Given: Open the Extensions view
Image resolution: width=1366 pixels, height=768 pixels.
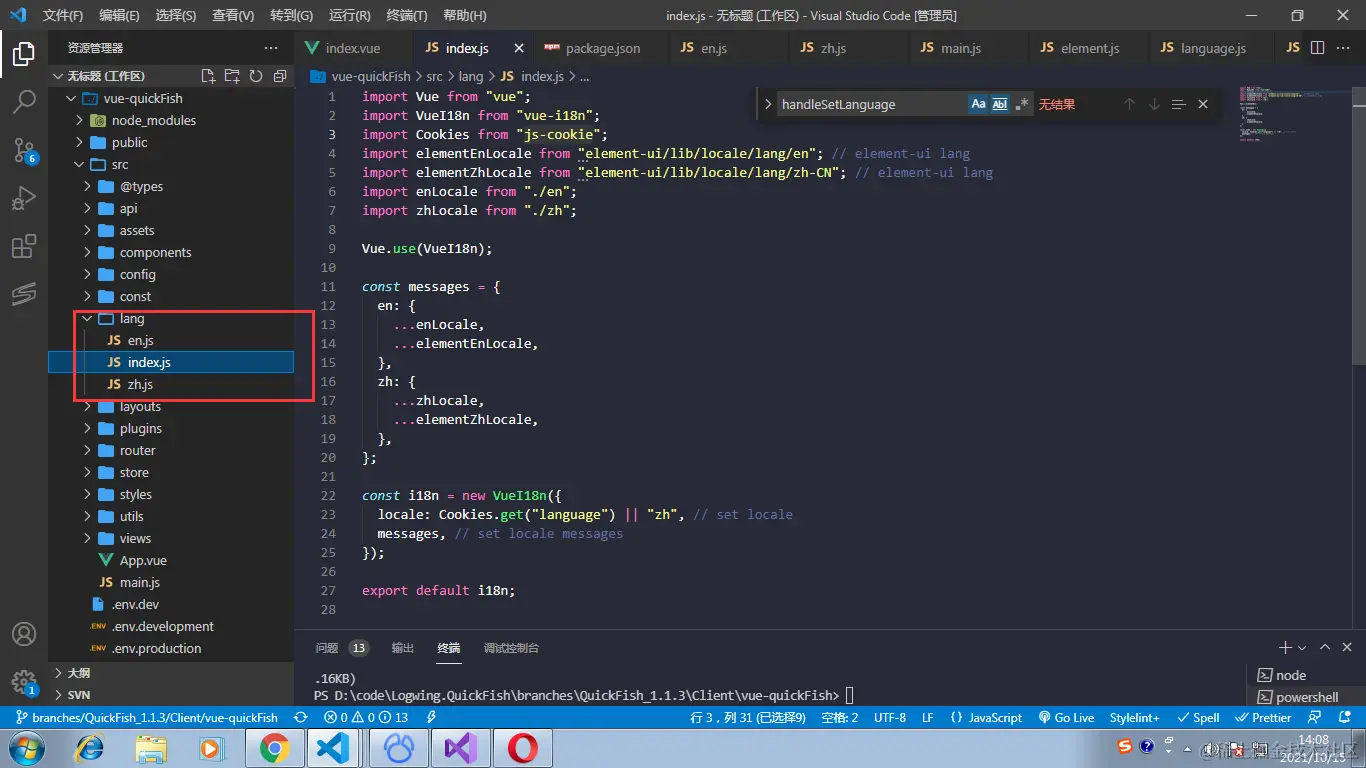Looking at the screenshot, I should 24,247.
